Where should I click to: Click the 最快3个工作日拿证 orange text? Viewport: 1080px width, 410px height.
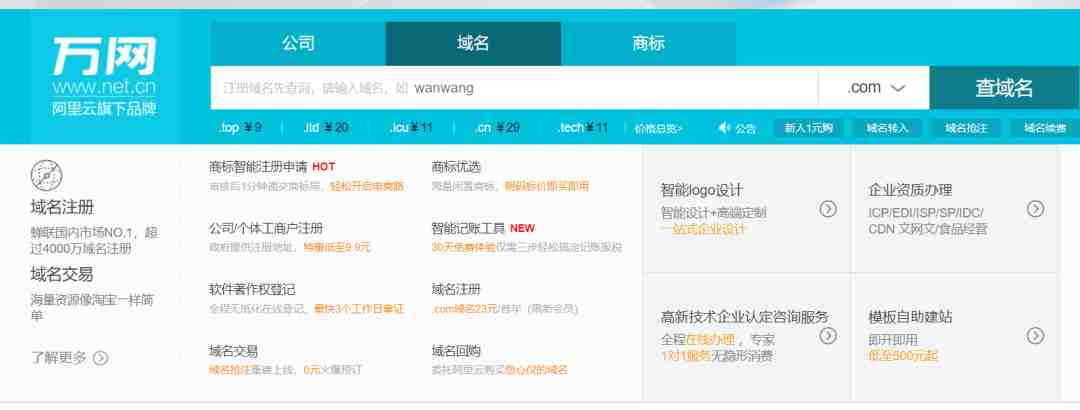pyautogui.click(x=360, y=309)
